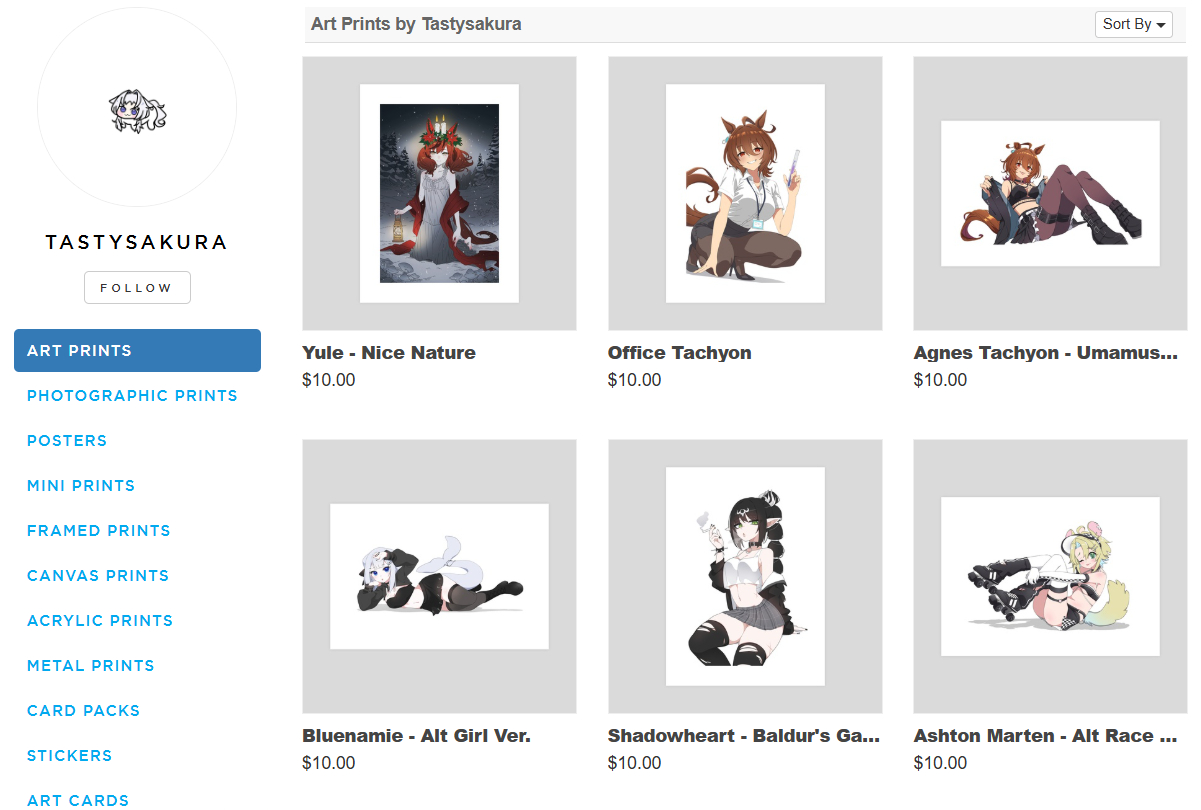Viewport: 1201px width, 810px height.
Task: Open the Mini Prints category
Action: 81,486
